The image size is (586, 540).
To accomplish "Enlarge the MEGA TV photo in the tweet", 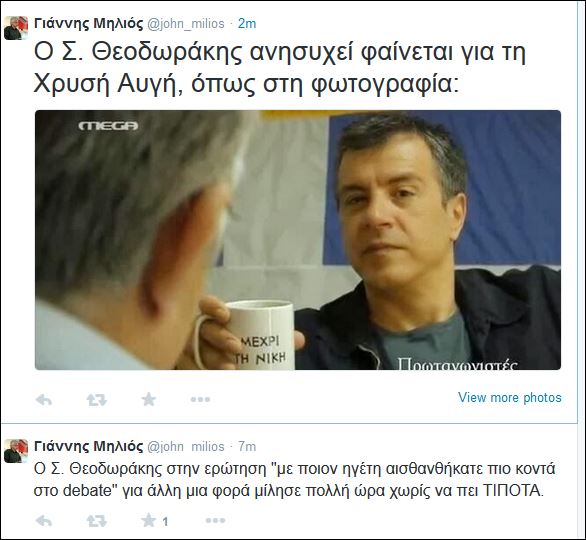I will click(298, 240).
